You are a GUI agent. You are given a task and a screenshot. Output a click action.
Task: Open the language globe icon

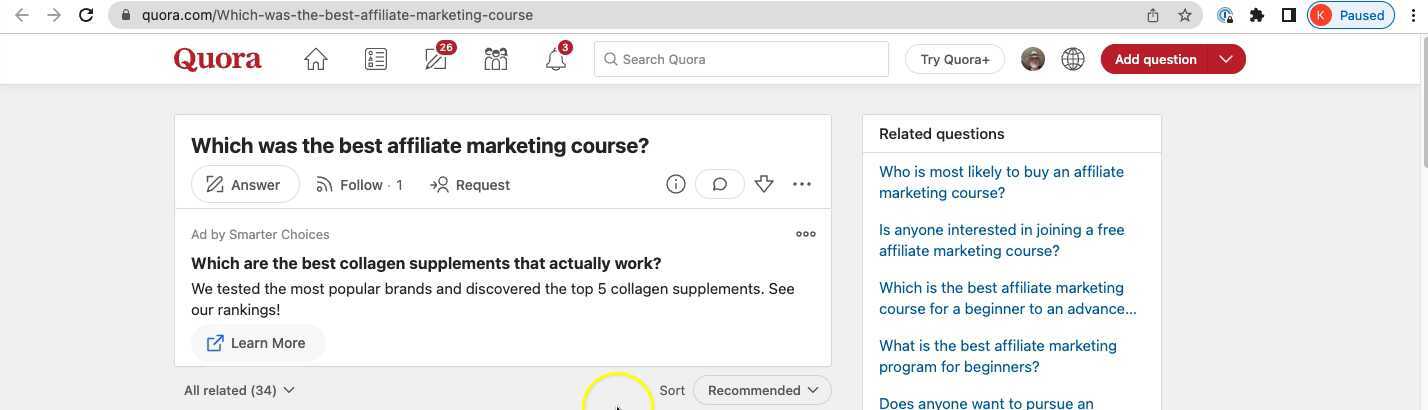click(1073, 60)
